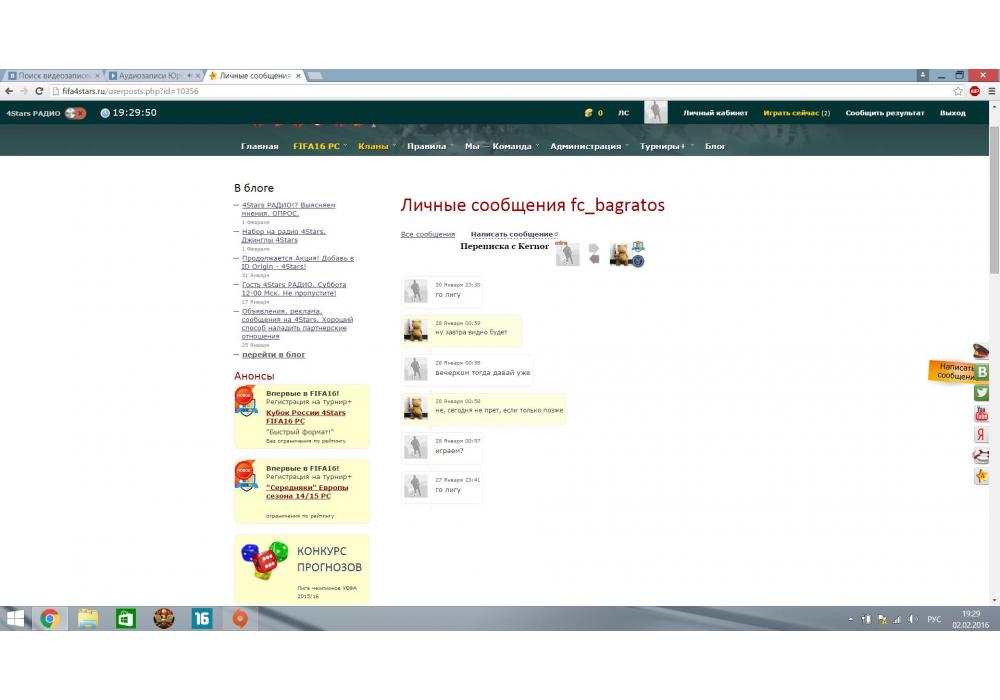Open Windows Store from the taskbar

125,619
